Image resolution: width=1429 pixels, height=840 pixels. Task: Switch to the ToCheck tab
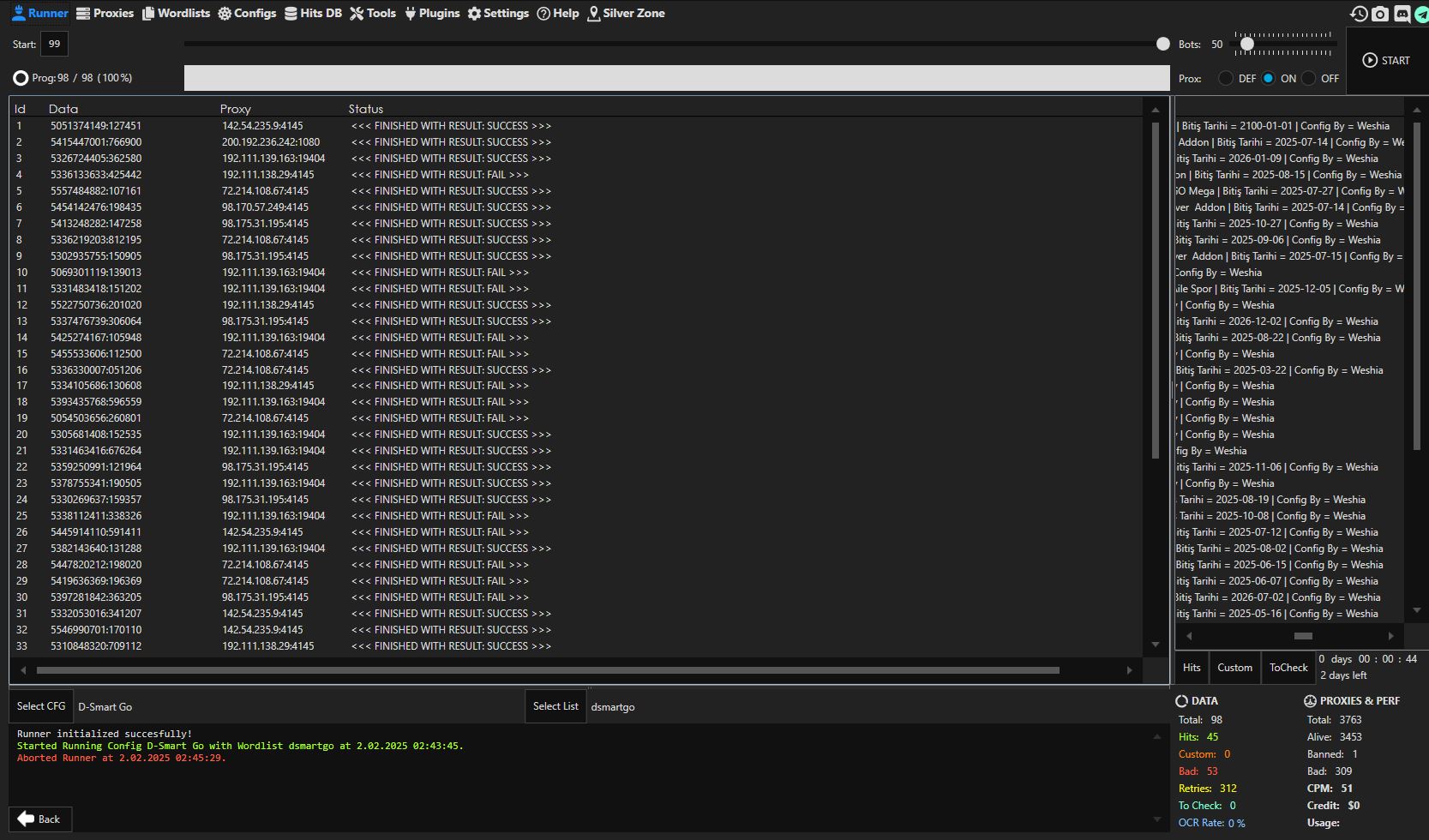tap(1288, 668)
